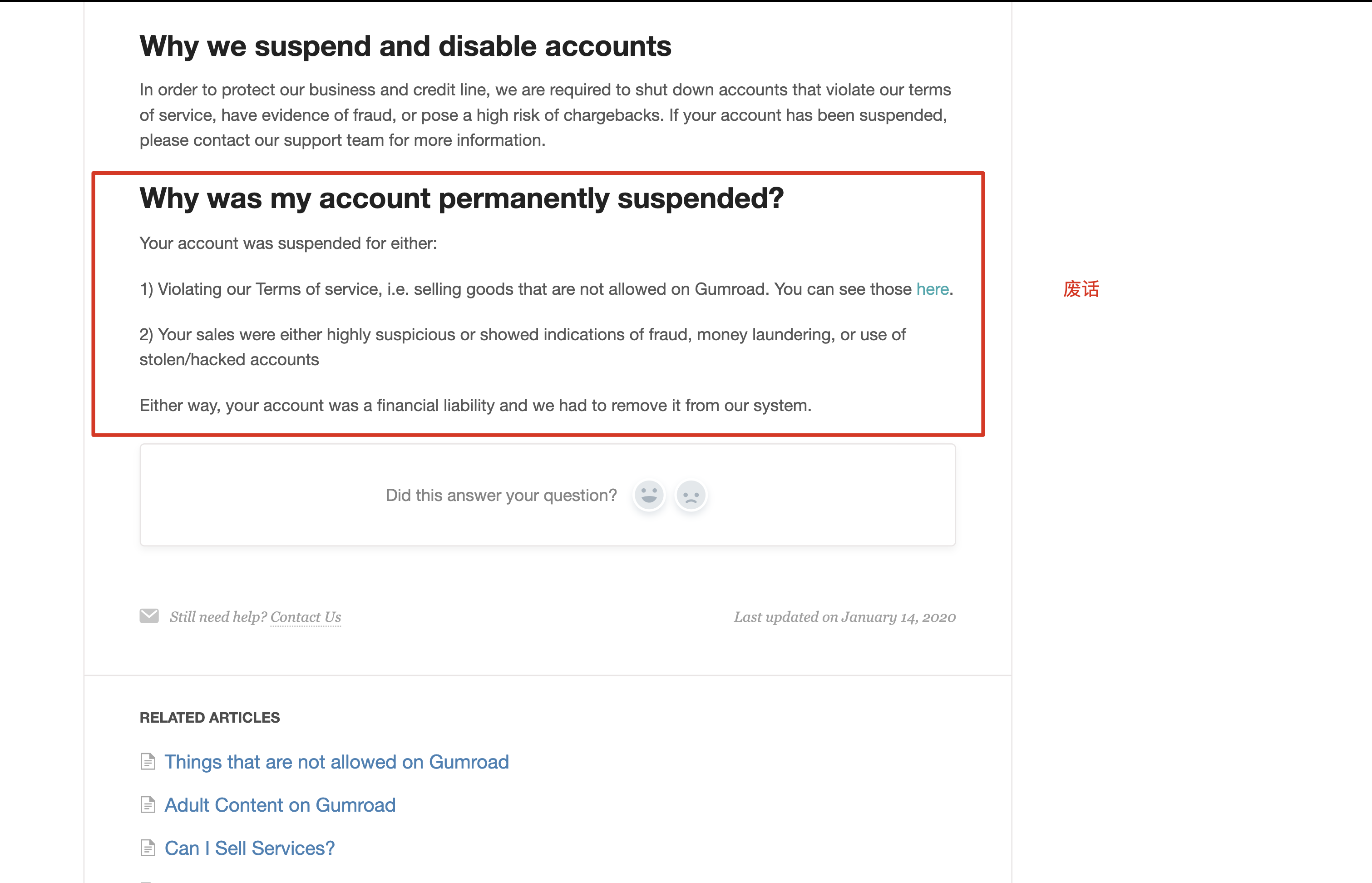Open the Contact Us link

(306, 617)
